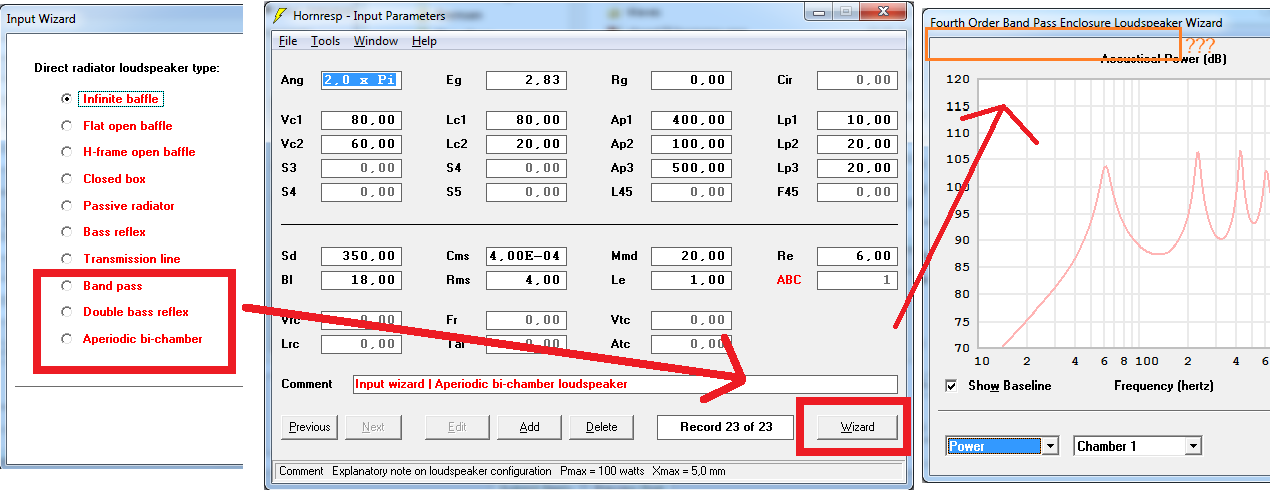Click the Vc1 field showing 80,00
This screenshot has height=490, width=1270.
click(x=361, y=120)
